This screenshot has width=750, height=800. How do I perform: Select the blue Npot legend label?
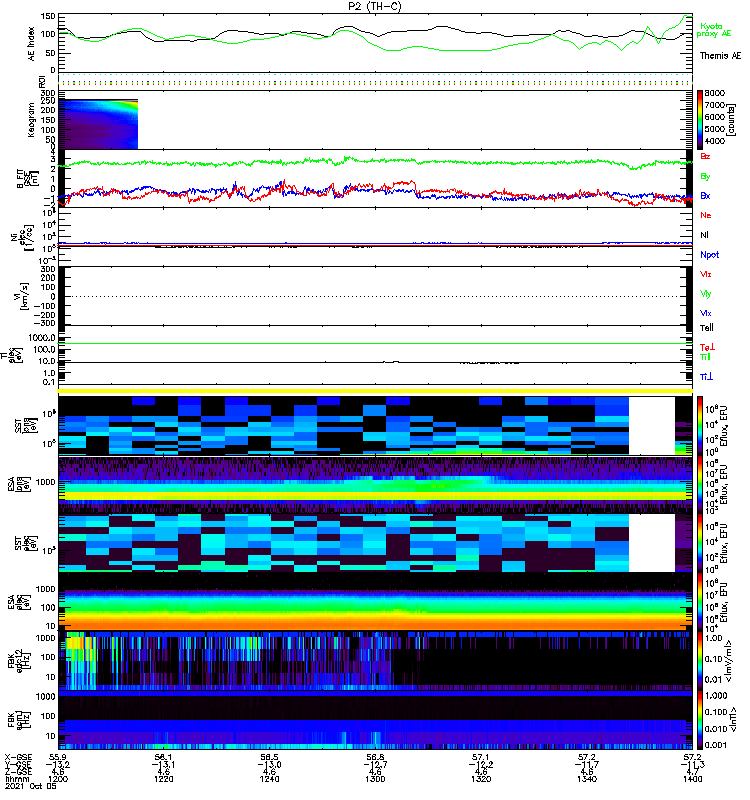pos(709,255)
